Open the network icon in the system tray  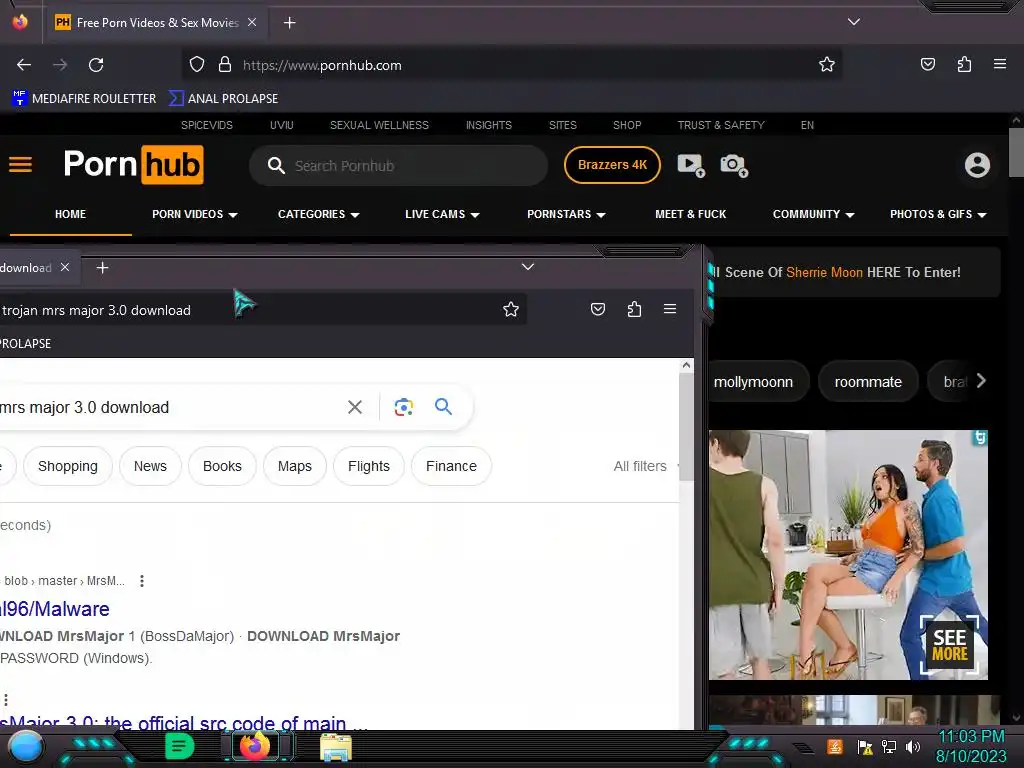click(889, 746)
